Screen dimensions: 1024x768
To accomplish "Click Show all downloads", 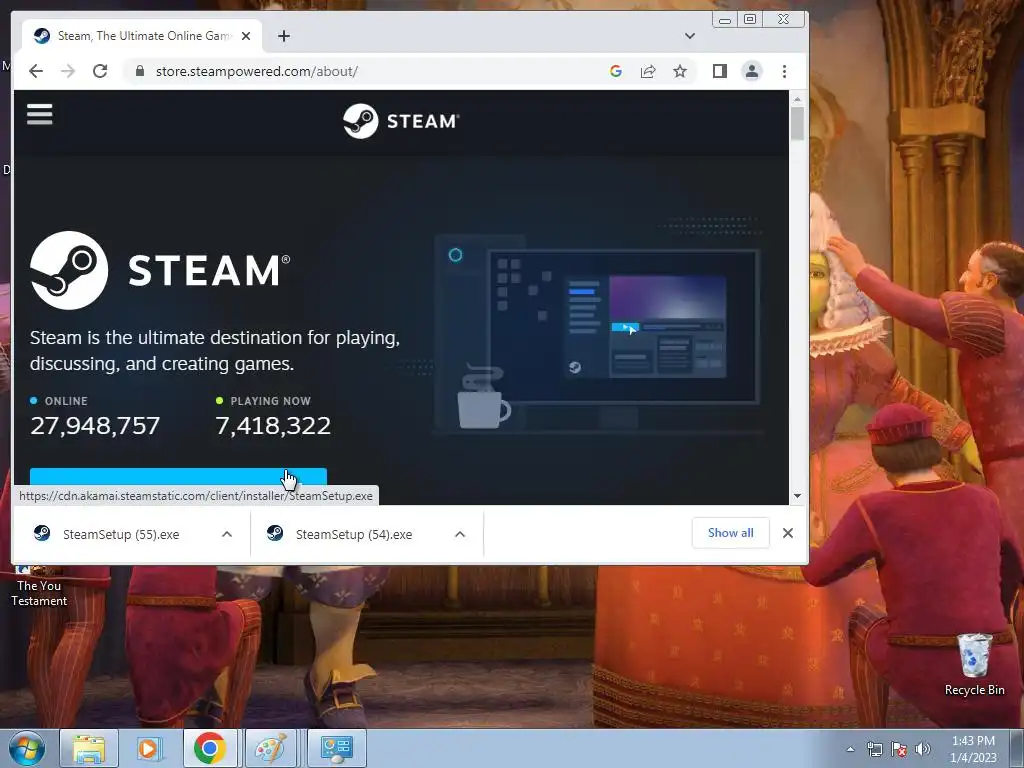I will 730,533.
